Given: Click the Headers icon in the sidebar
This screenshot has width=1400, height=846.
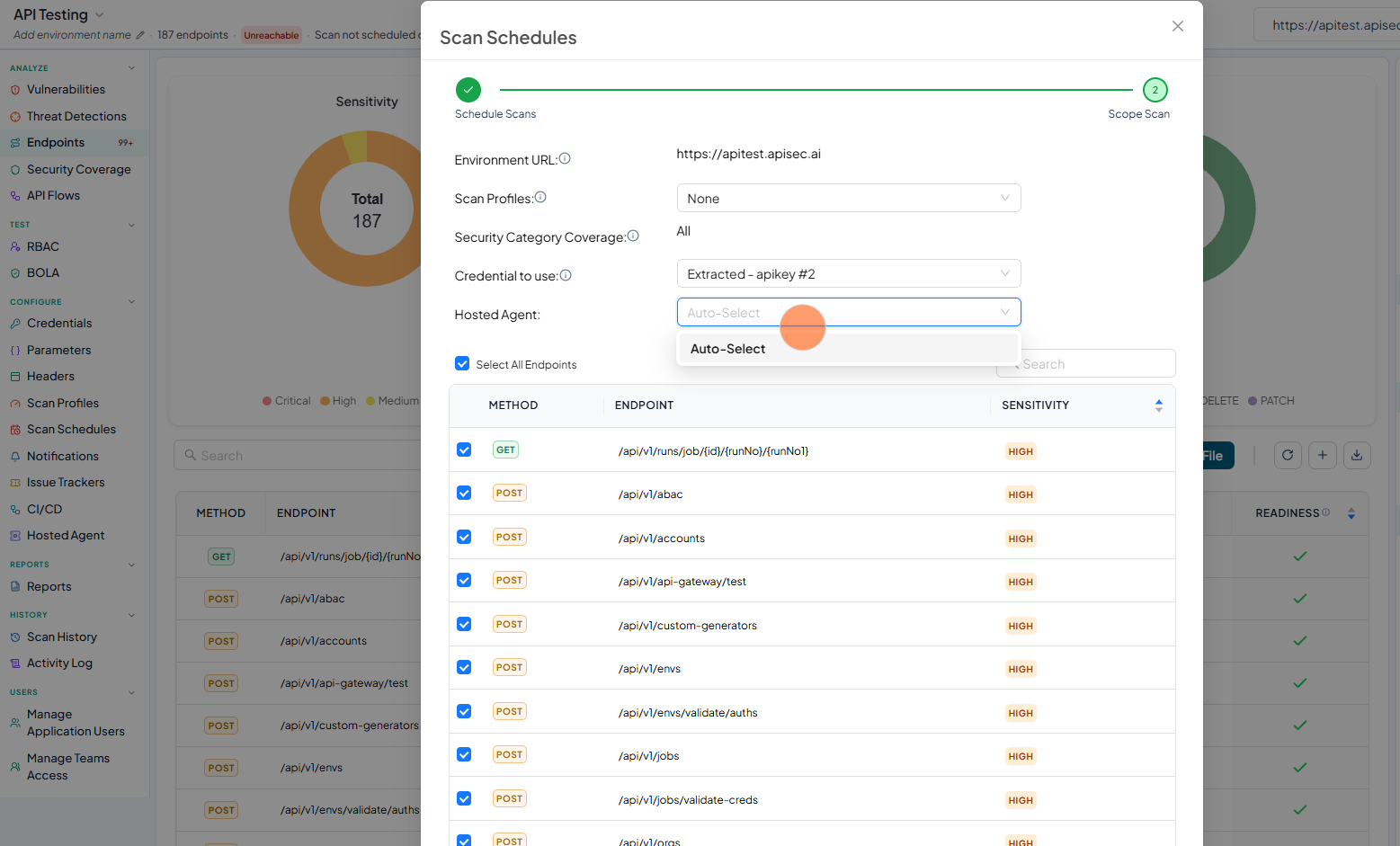Looking at the screenshot, I should pyautogui.click(x=15, y=377).
